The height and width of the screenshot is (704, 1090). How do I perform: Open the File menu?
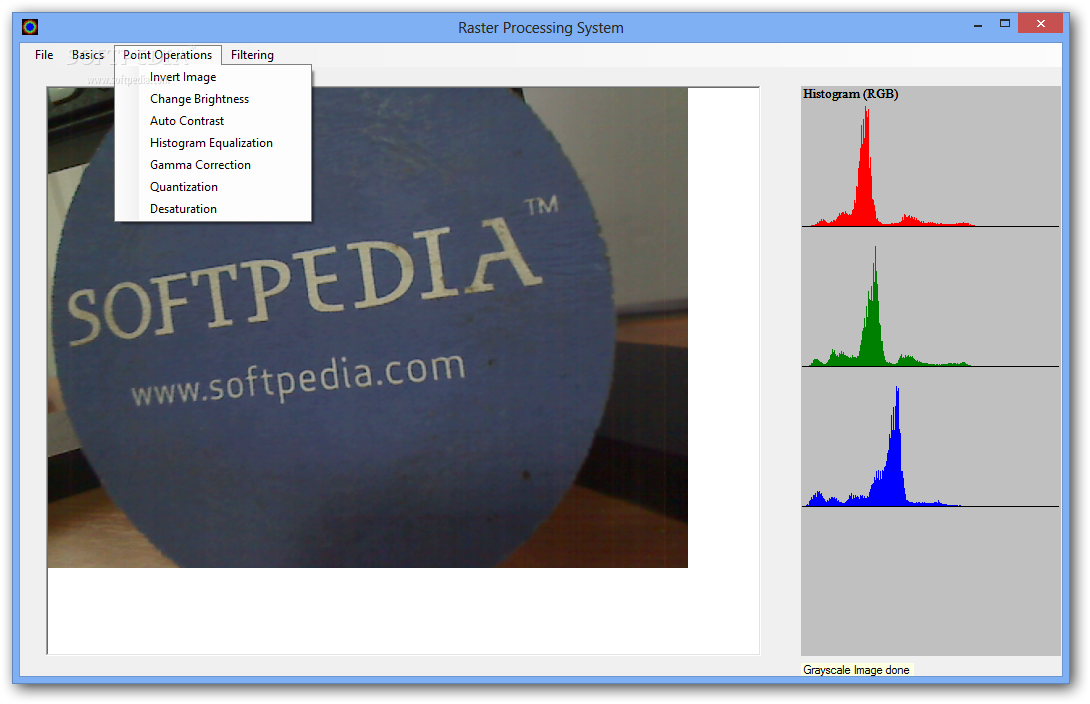(44, 55)
